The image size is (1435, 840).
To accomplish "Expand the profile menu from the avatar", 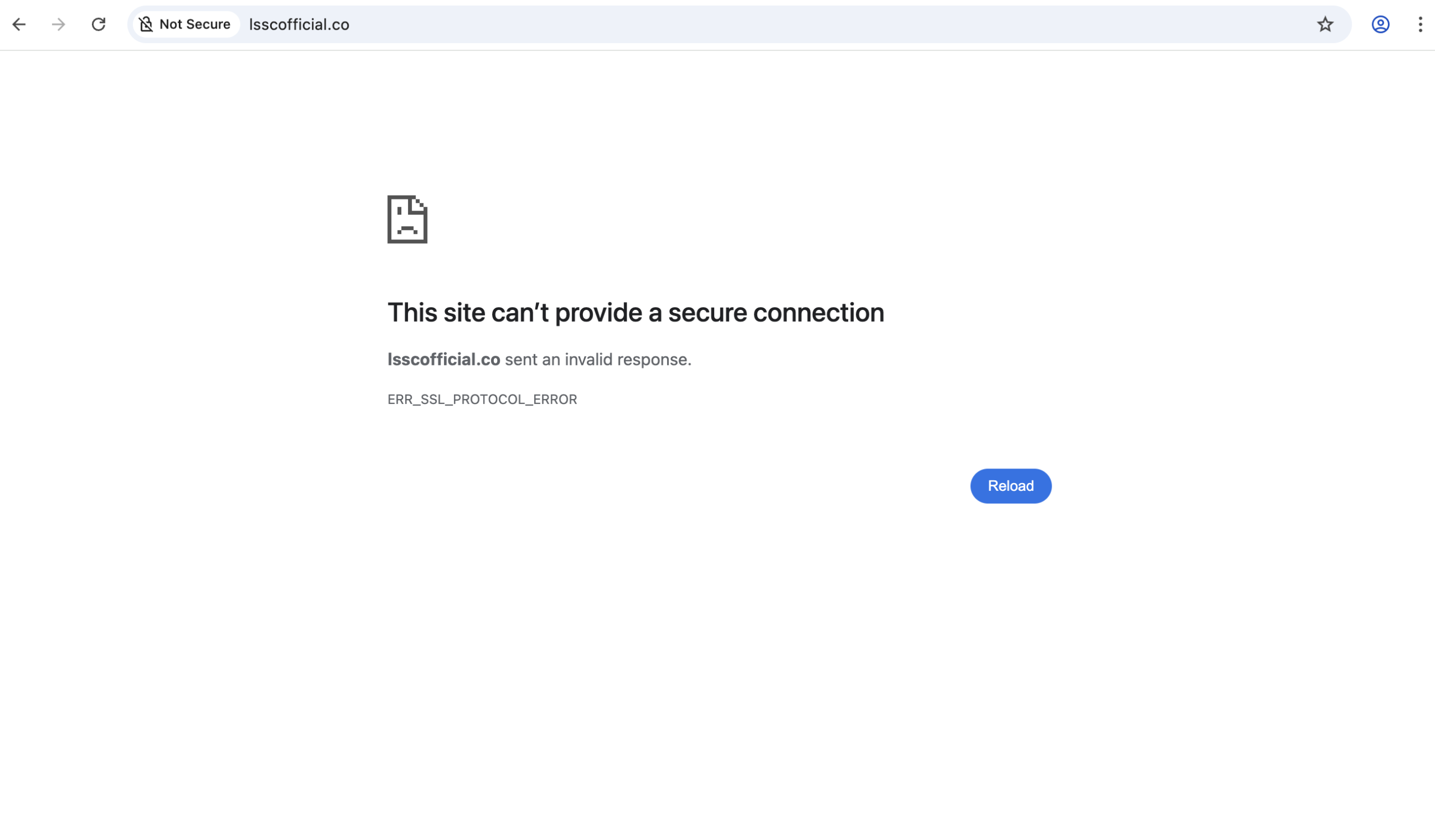I will 1380,25.
